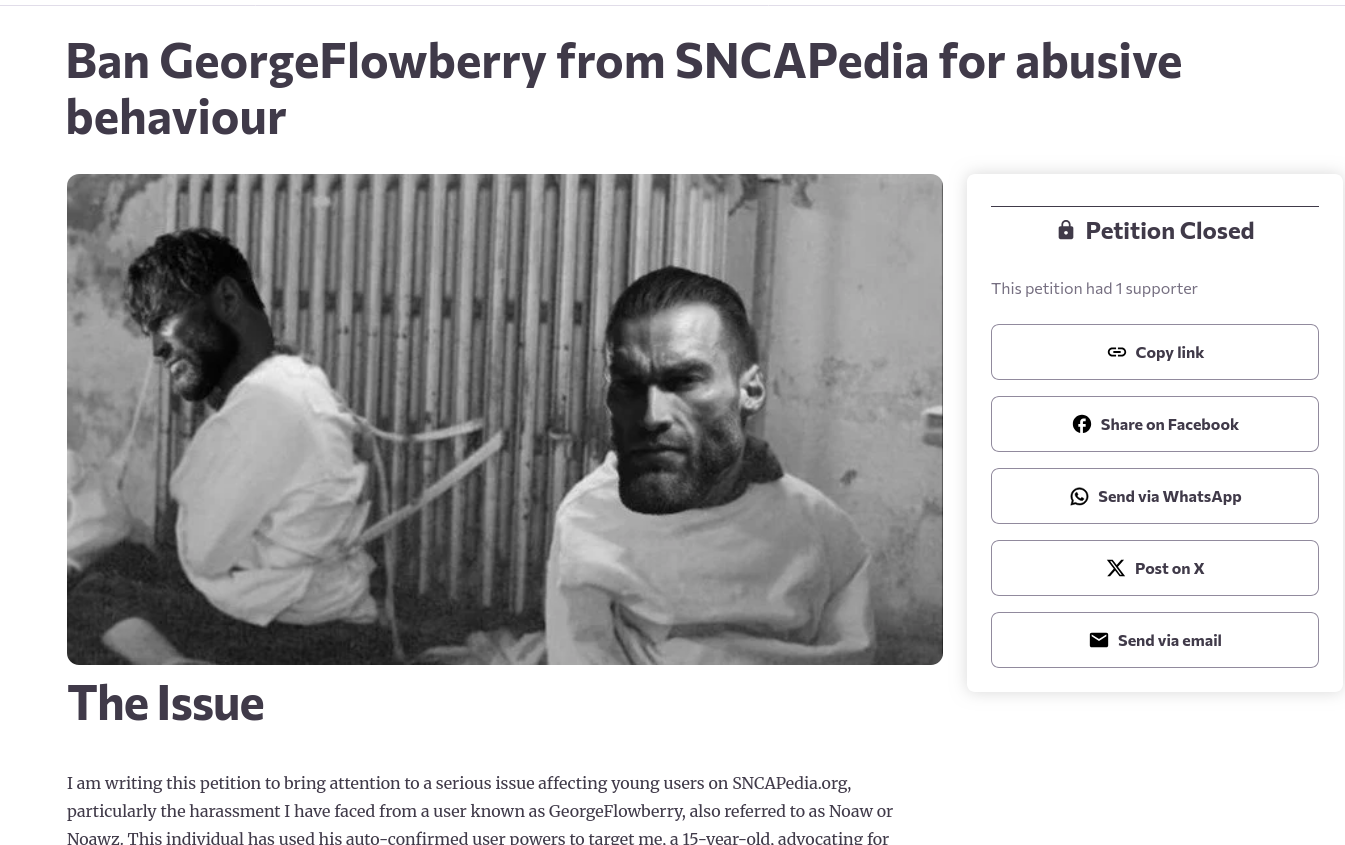This screenshot has height=845, width=1345.
Task: Click the word 'GeorgeFlowberry' in the paragraph
Action: pos(616,811)
